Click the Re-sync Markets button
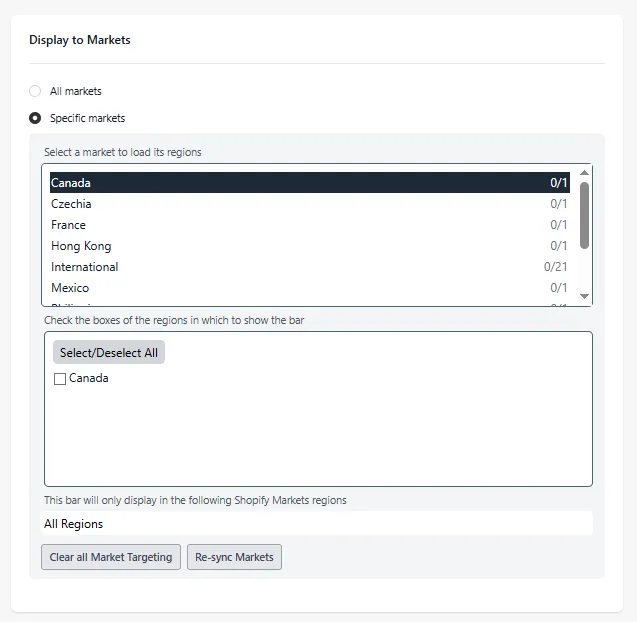 pyautogui.click(x=234, y=557)
